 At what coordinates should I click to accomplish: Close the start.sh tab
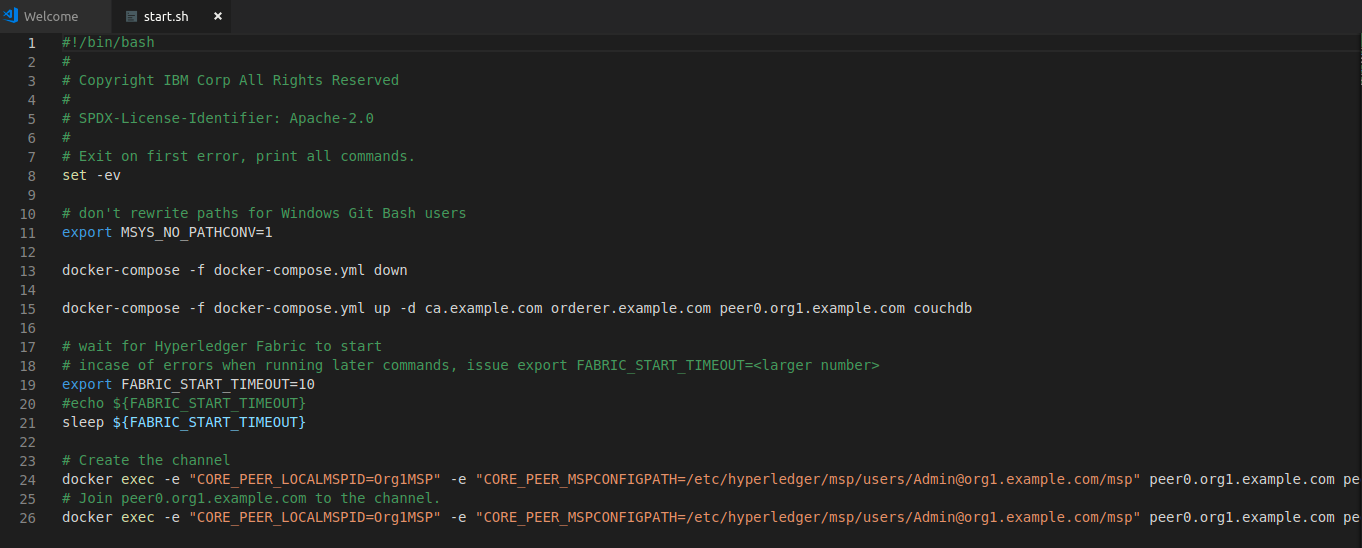pos(218,17)
